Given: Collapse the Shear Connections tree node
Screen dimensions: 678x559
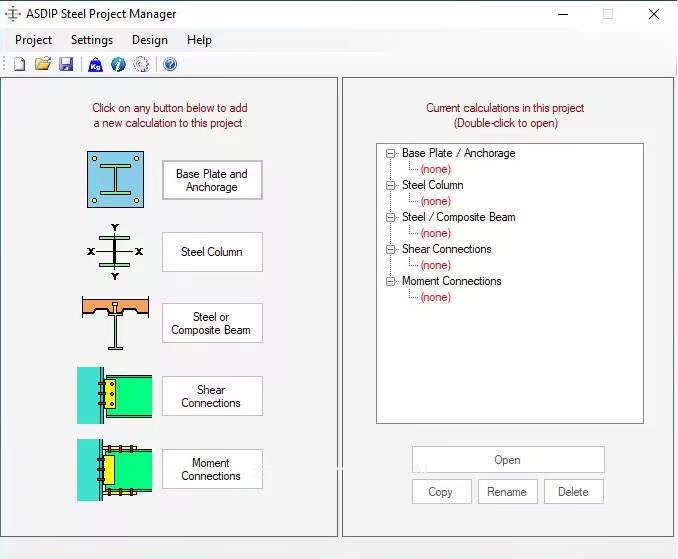Looking at the screenshot, I should 390,249.
